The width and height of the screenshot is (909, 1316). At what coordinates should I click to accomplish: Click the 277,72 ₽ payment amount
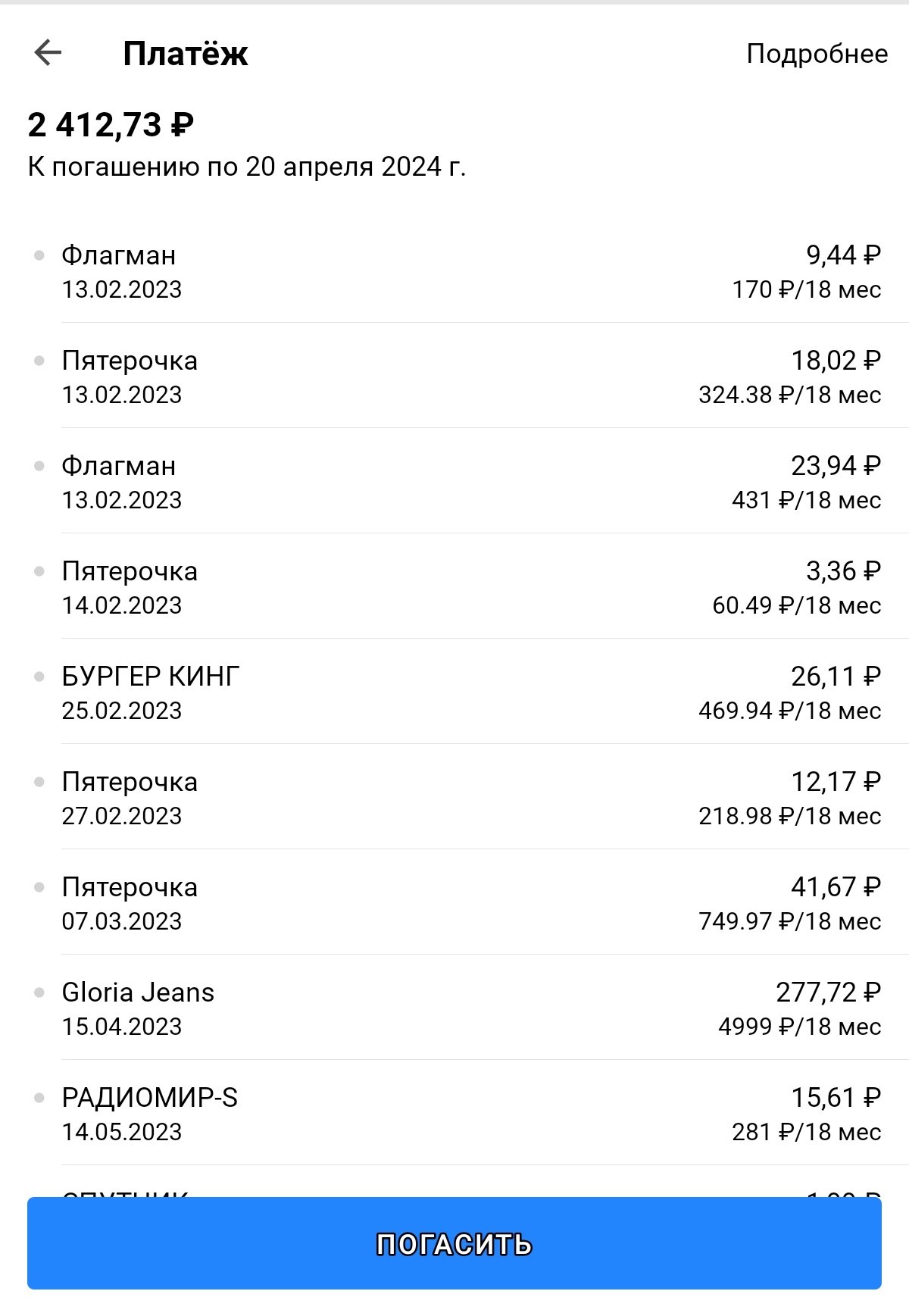828,992
